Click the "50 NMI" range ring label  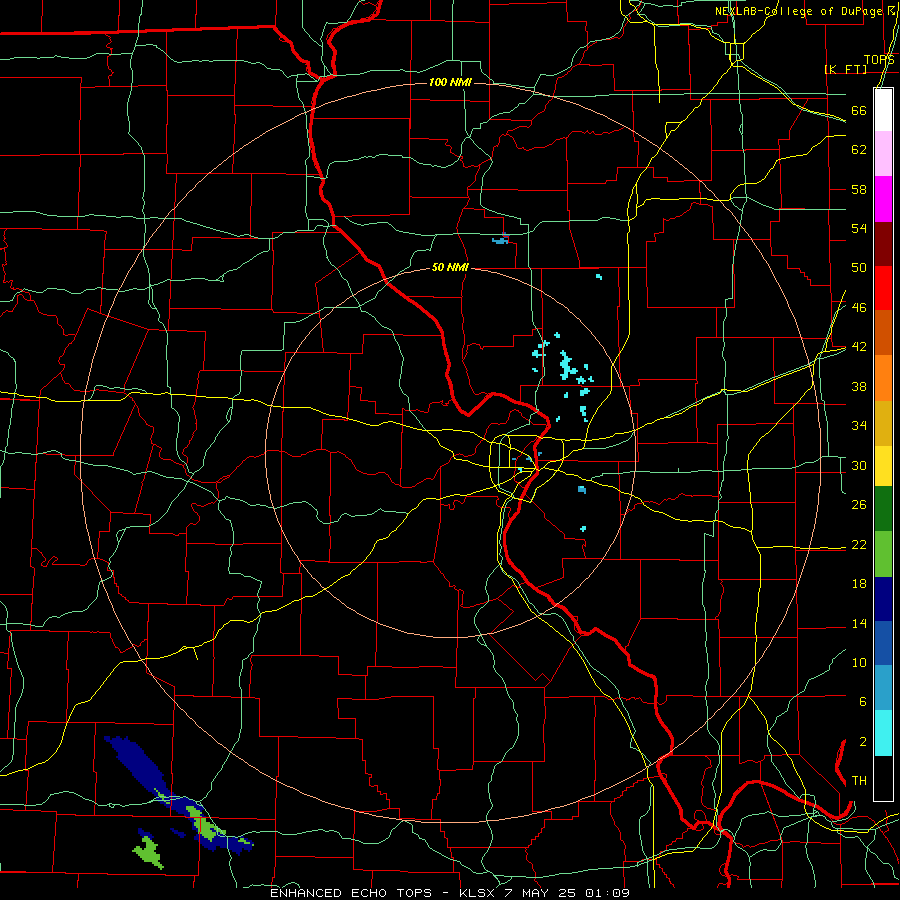tap(450, 267)
